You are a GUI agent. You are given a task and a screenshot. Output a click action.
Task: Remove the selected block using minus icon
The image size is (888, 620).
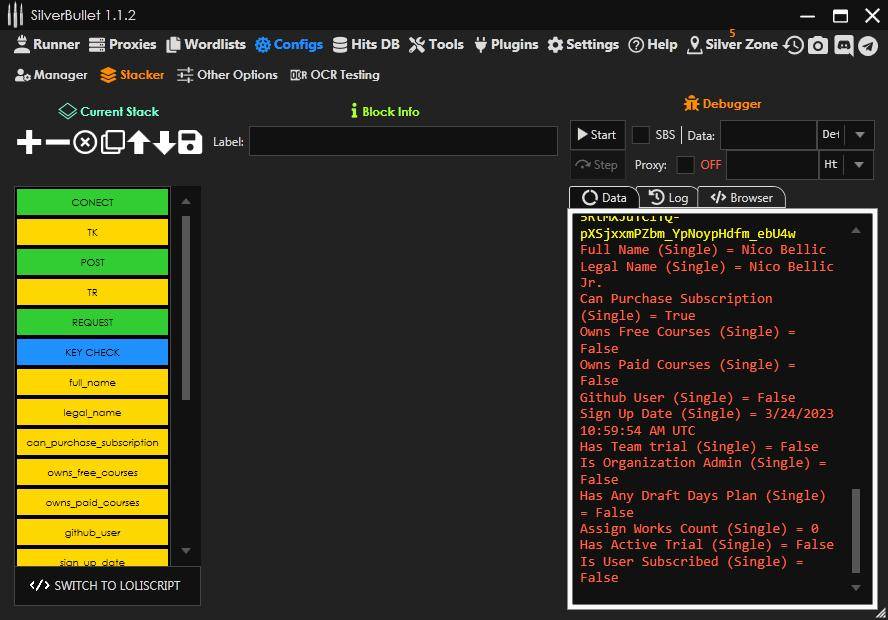(58, 141)
